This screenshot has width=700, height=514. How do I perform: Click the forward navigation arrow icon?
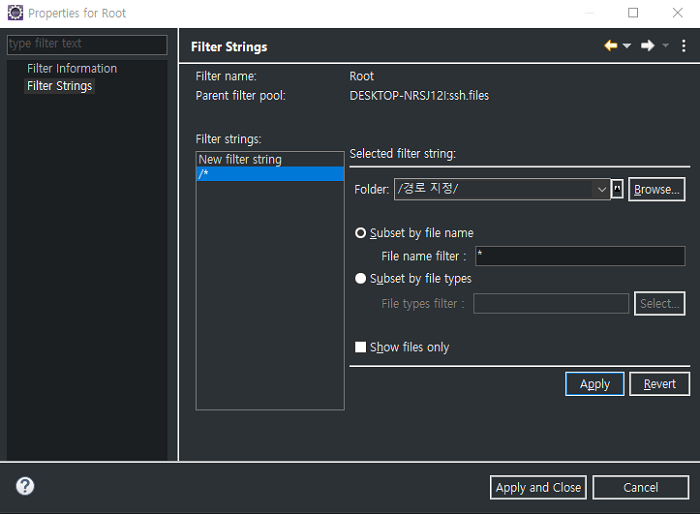pos(647,46)
